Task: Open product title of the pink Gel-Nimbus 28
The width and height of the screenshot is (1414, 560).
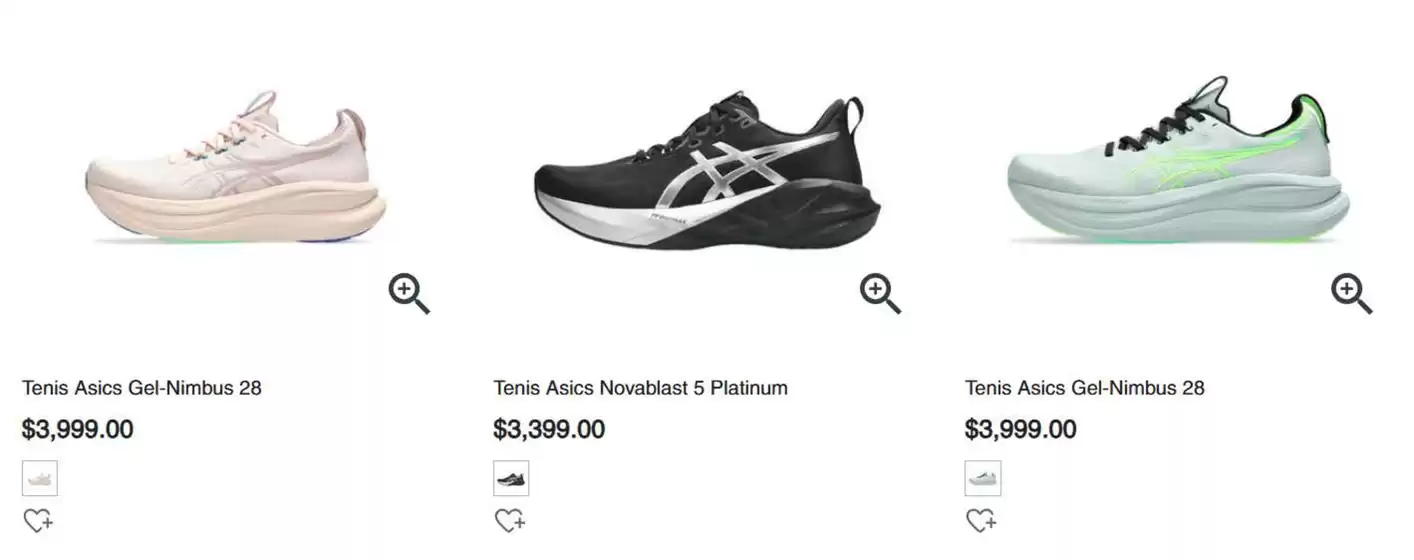Action: point(141,388)
